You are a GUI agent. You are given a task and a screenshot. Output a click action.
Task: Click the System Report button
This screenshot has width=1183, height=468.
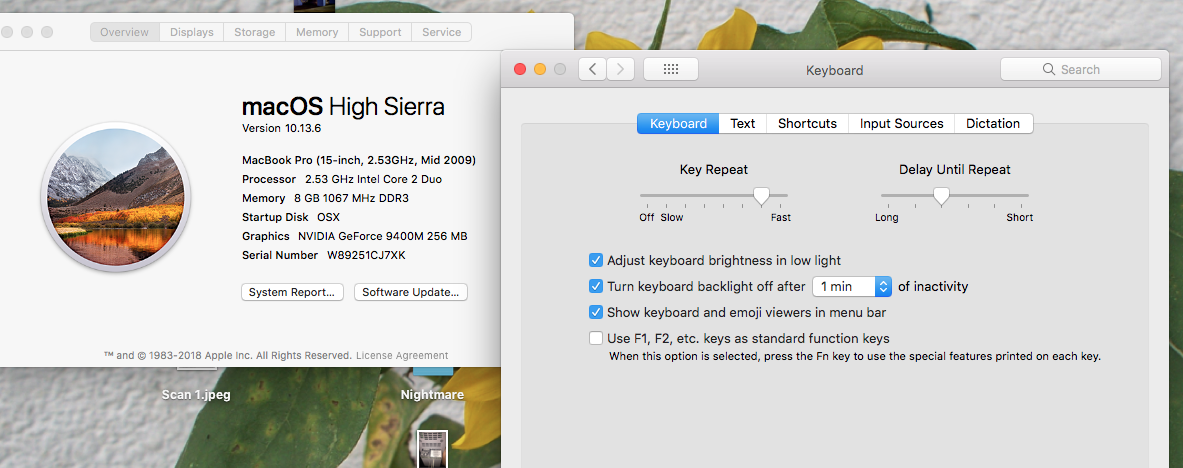pyautogui.click(x=292, y=292)
